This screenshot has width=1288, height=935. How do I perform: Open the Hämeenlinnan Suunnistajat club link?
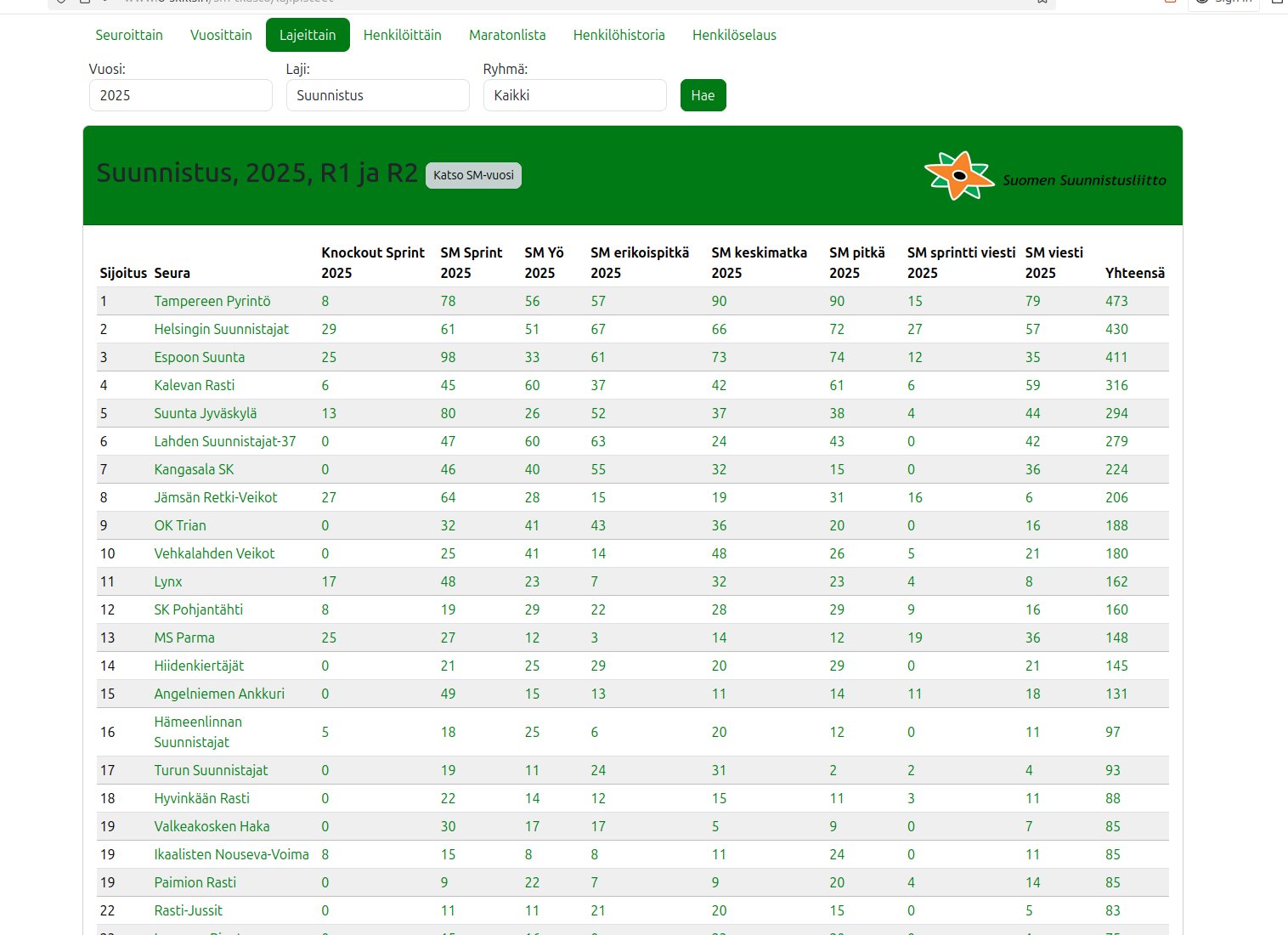(x=197, y=732)
